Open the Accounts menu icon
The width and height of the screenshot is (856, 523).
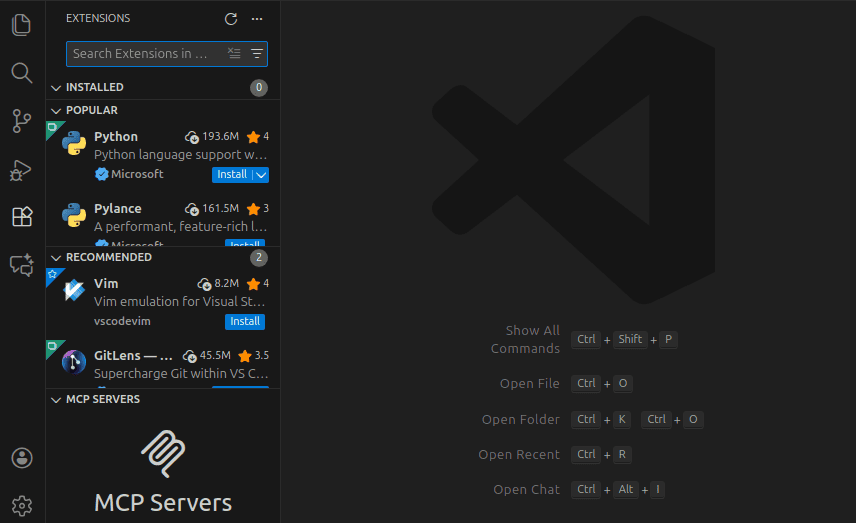(x=22, y=458)
